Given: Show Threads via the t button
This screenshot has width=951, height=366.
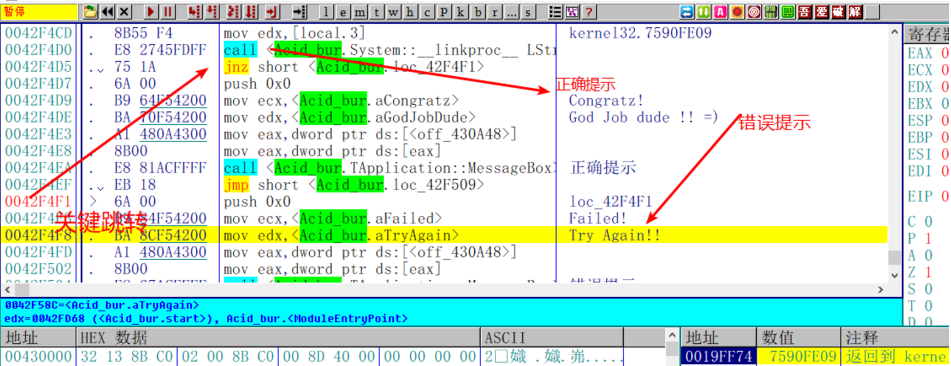Looking at the screenshot, I should [x=377, y=12].
